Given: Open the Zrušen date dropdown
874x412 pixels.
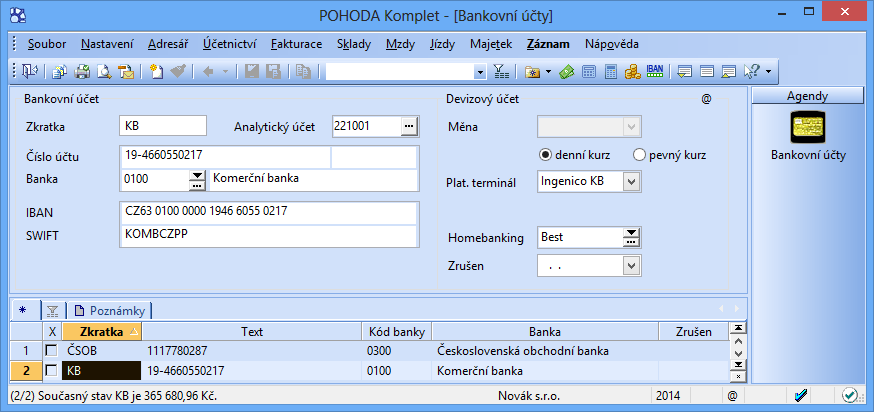Looking at the screenshot, I should click(632, 265).
